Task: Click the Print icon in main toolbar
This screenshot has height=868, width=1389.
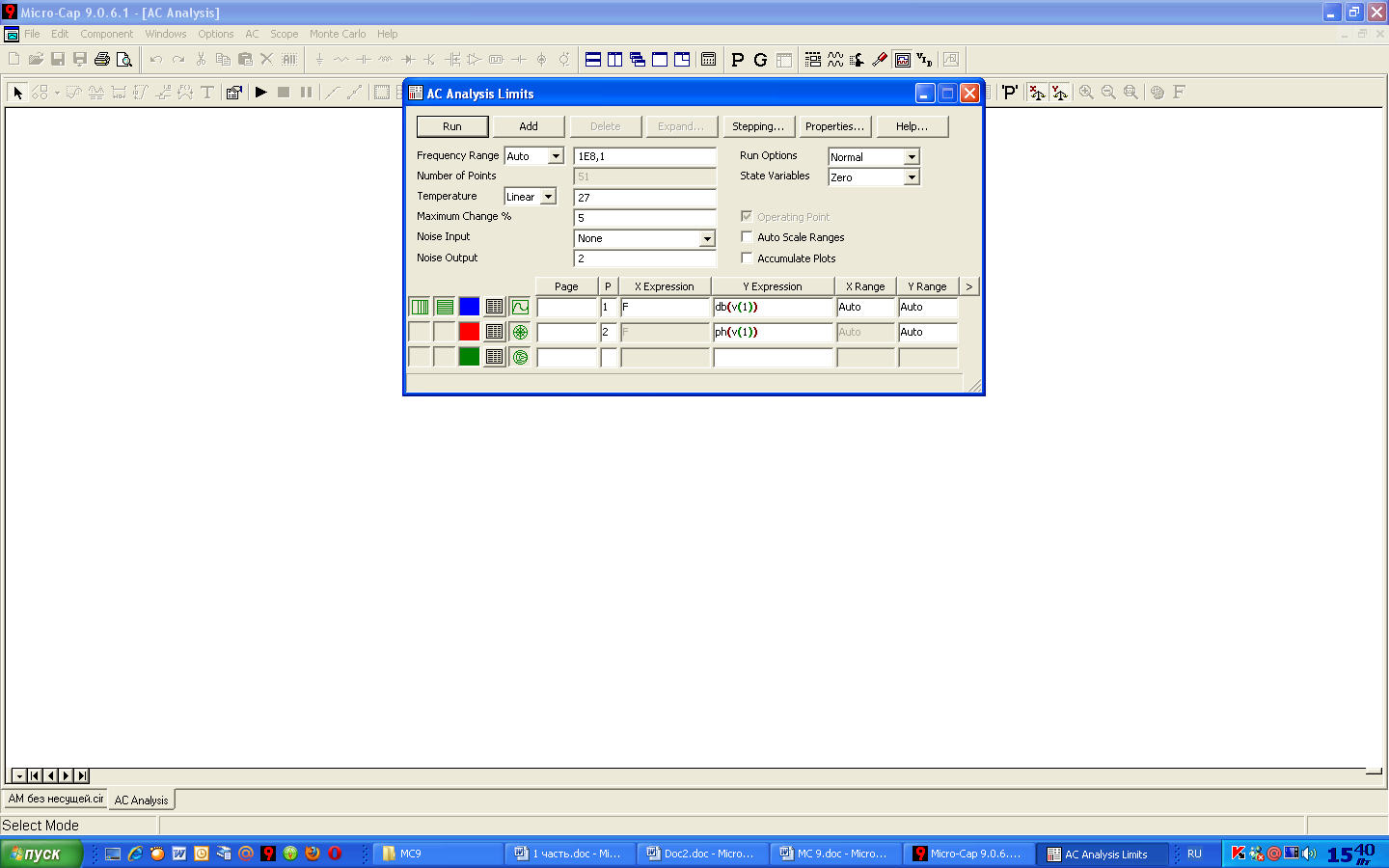Action: tap(101, 59)
